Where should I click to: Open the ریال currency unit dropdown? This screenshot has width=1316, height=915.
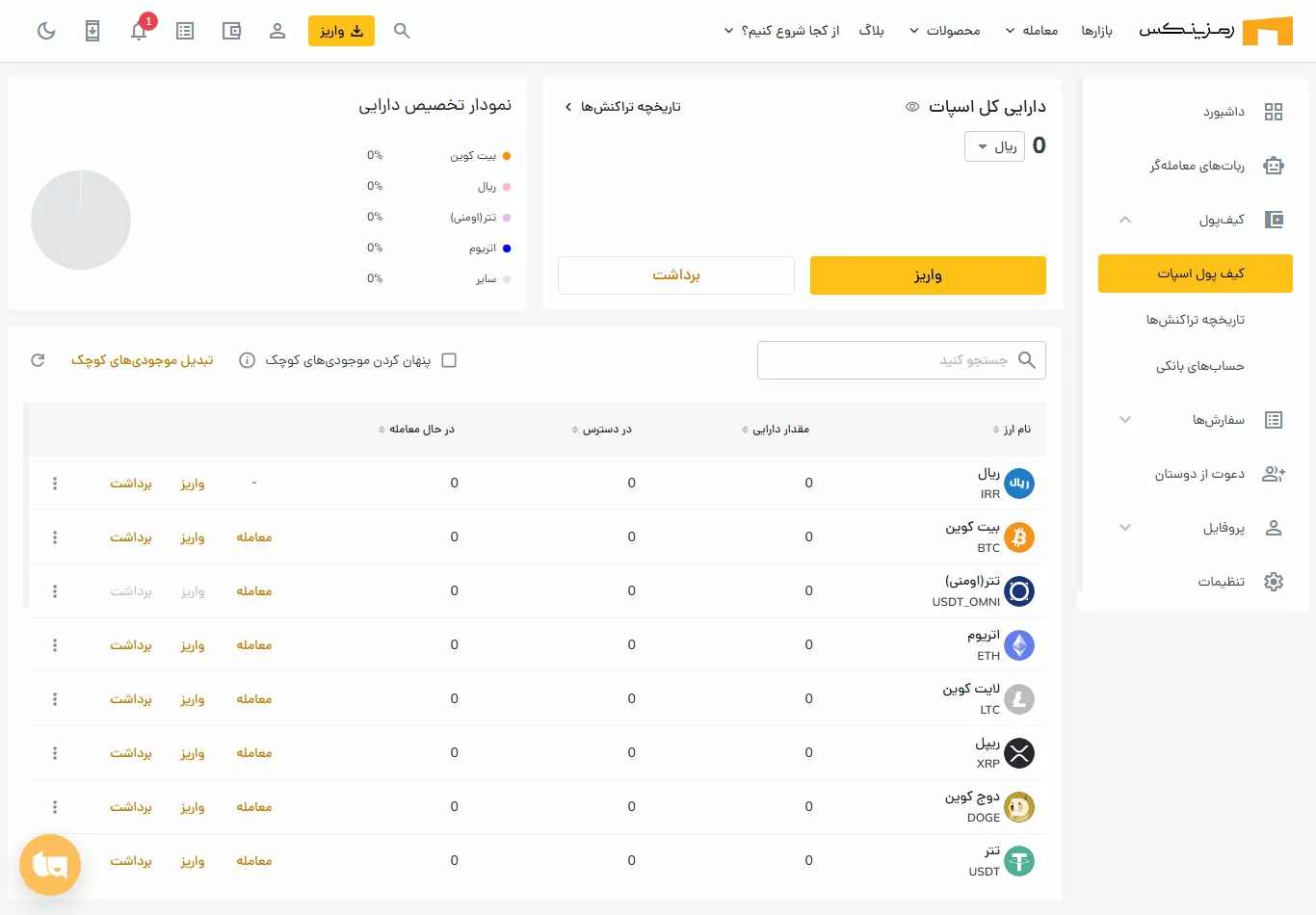coord(994,146)
